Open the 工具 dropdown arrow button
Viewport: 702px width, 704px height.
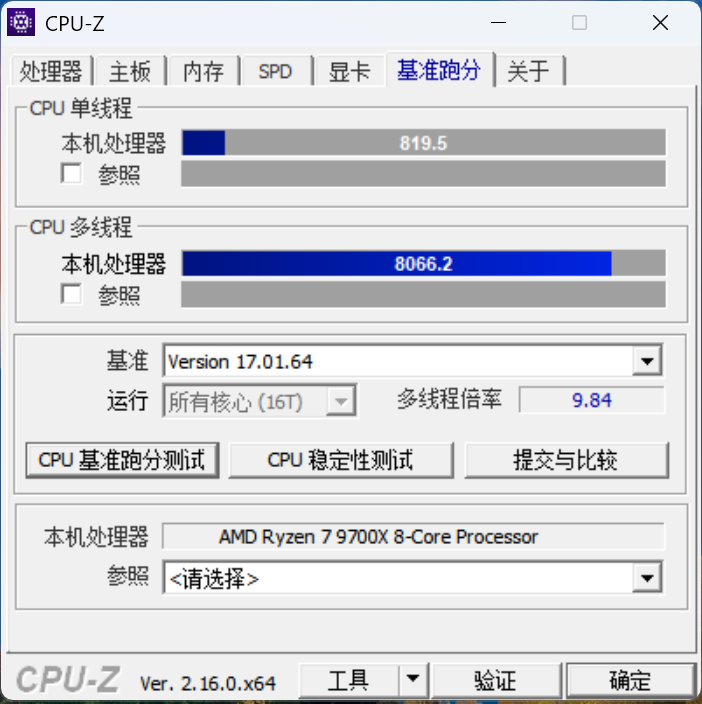pos(413,680)
